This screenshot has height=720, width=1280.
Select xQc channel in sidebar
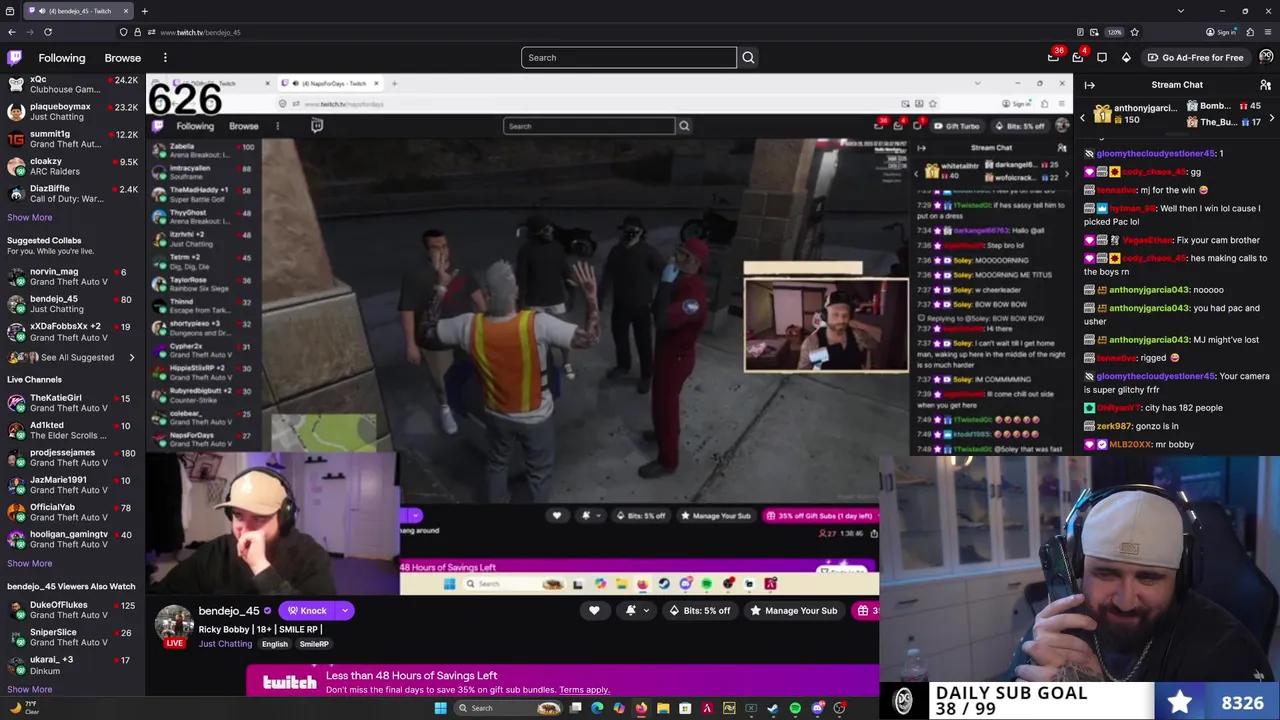pos(72,84)
